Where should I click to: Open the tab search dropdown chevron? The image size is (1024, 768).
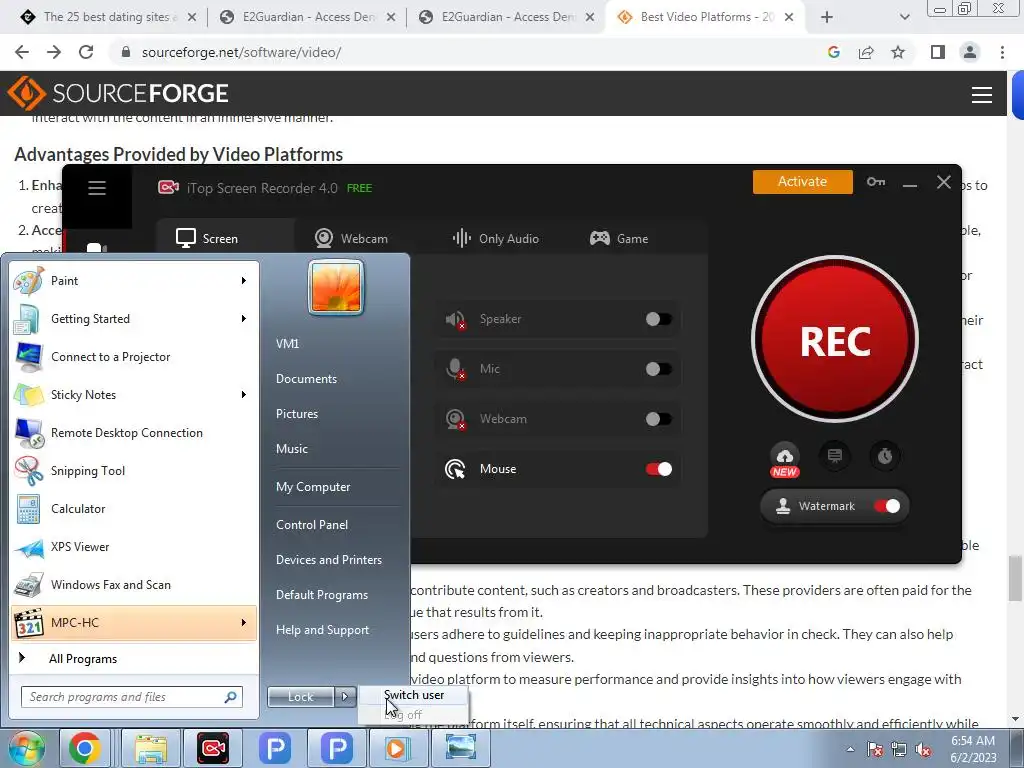tap(904, 17)
